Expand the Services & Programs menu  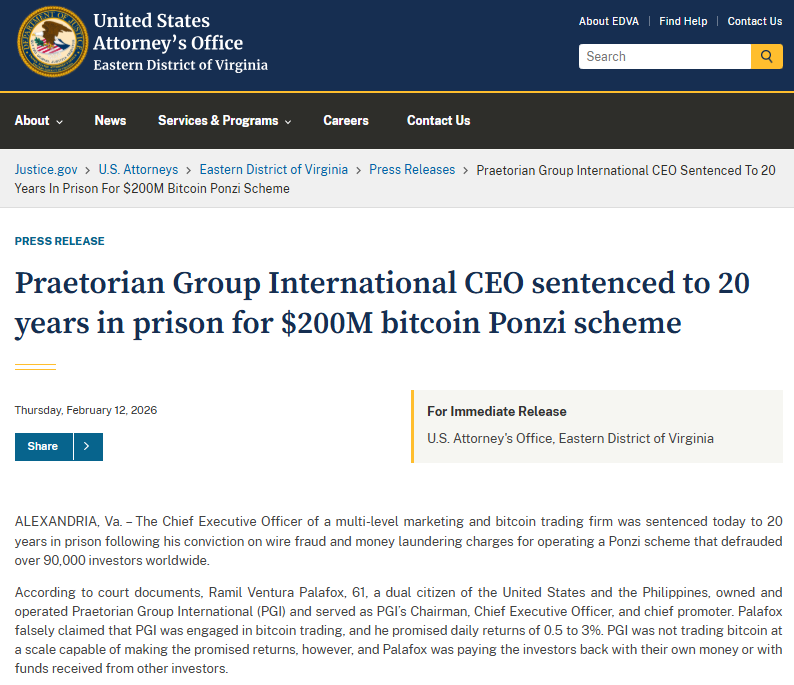224,121
